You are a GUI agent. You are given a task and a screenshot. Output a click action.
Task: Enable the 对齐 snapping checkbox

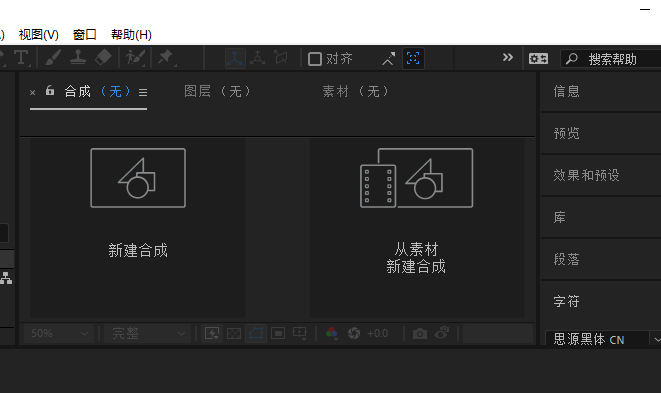pos(315,59)
